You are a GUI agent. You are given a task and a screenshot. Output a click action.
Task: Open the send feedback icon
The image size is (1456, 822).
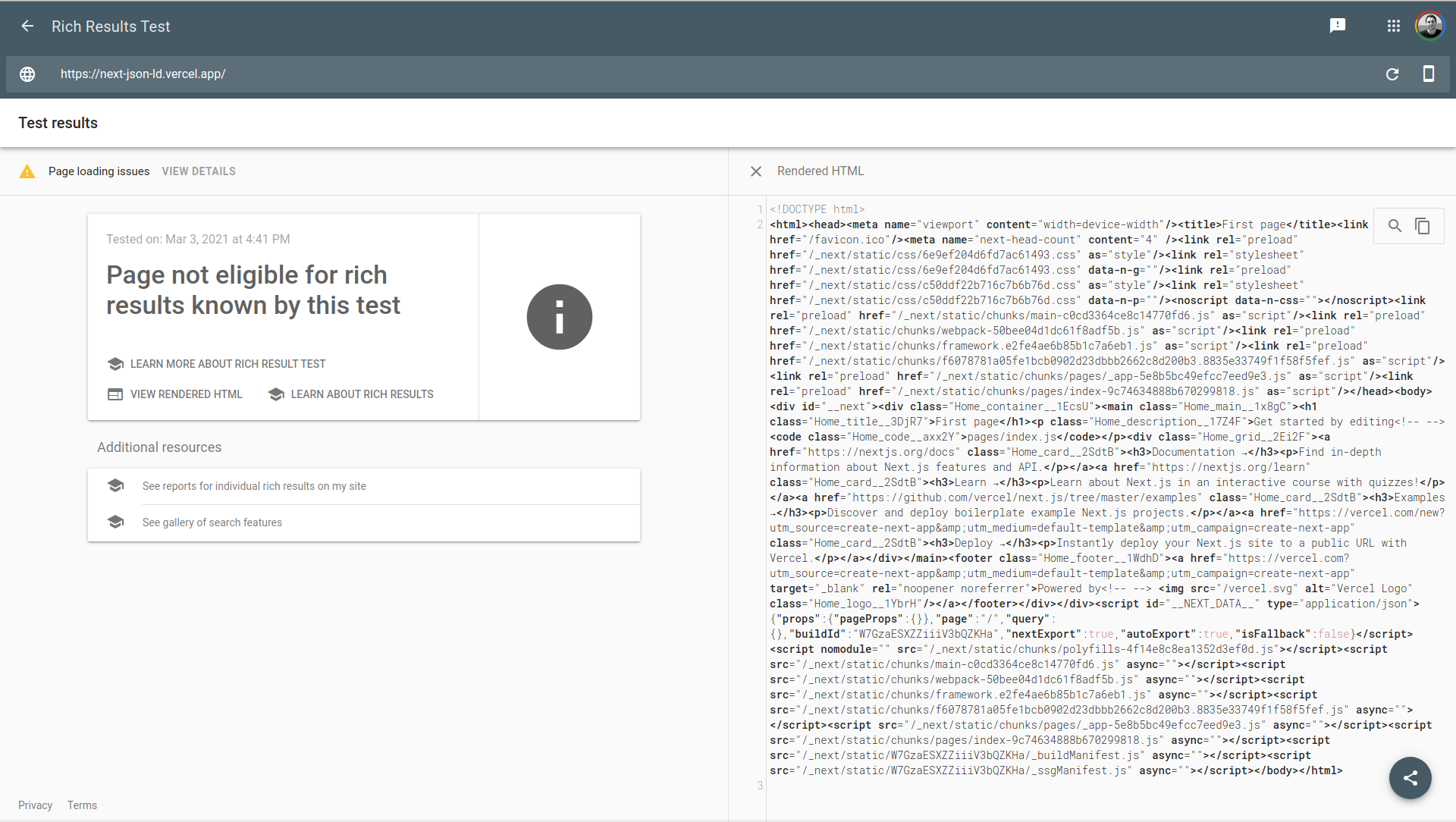[x=1338, y=27]
